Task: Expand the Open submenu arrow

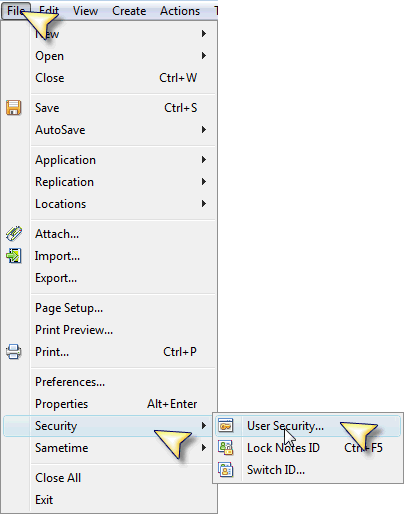Action: [204, 55]
